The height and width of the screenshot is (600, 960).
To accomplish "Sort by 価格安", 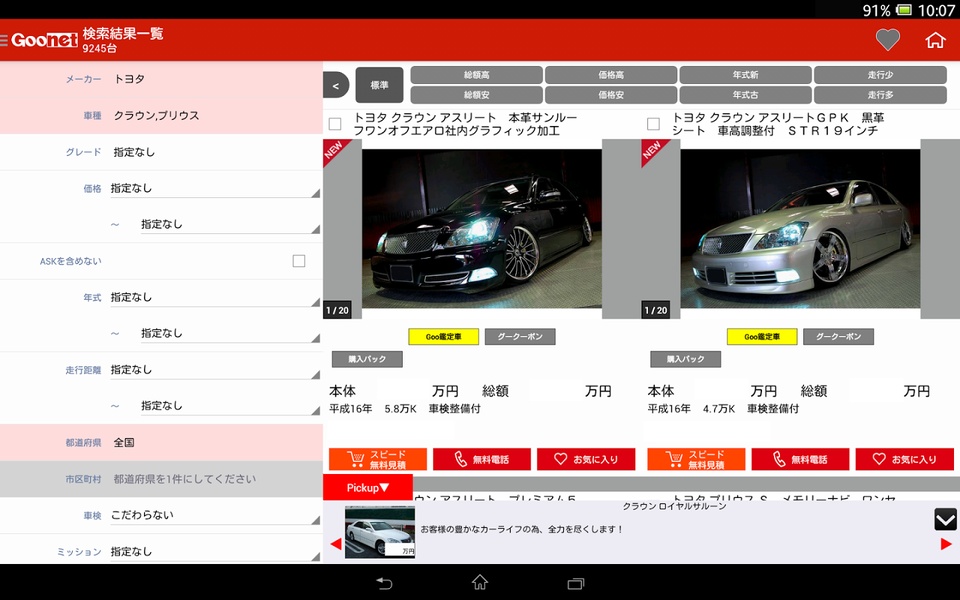I will [x=611, y=95].
